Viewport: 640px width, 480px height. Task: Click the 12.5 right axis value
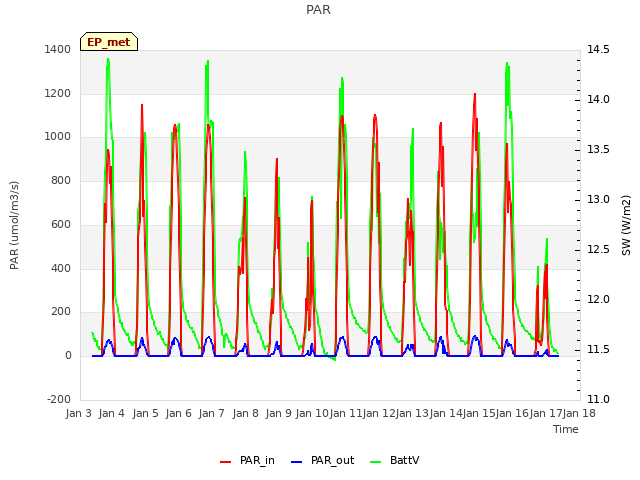pos(598,249)
